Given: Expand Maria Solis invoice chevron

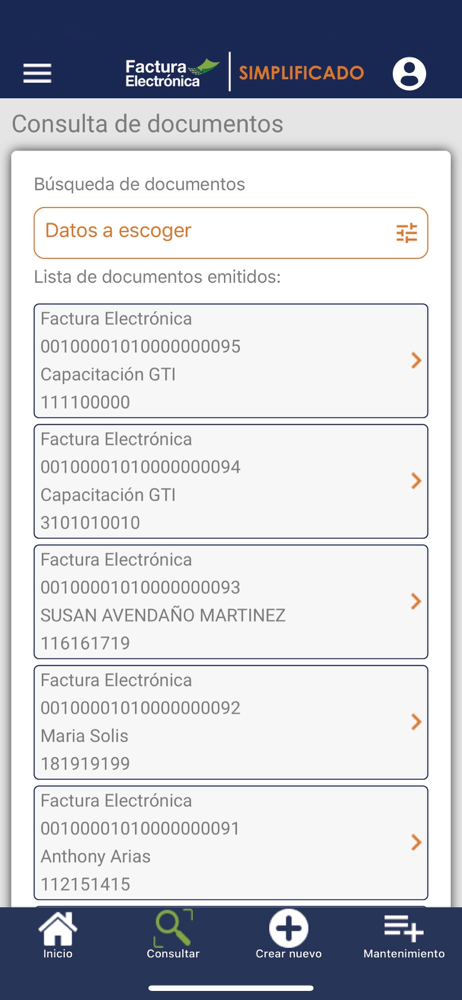Looking at the screenshot, I should 416,722.
